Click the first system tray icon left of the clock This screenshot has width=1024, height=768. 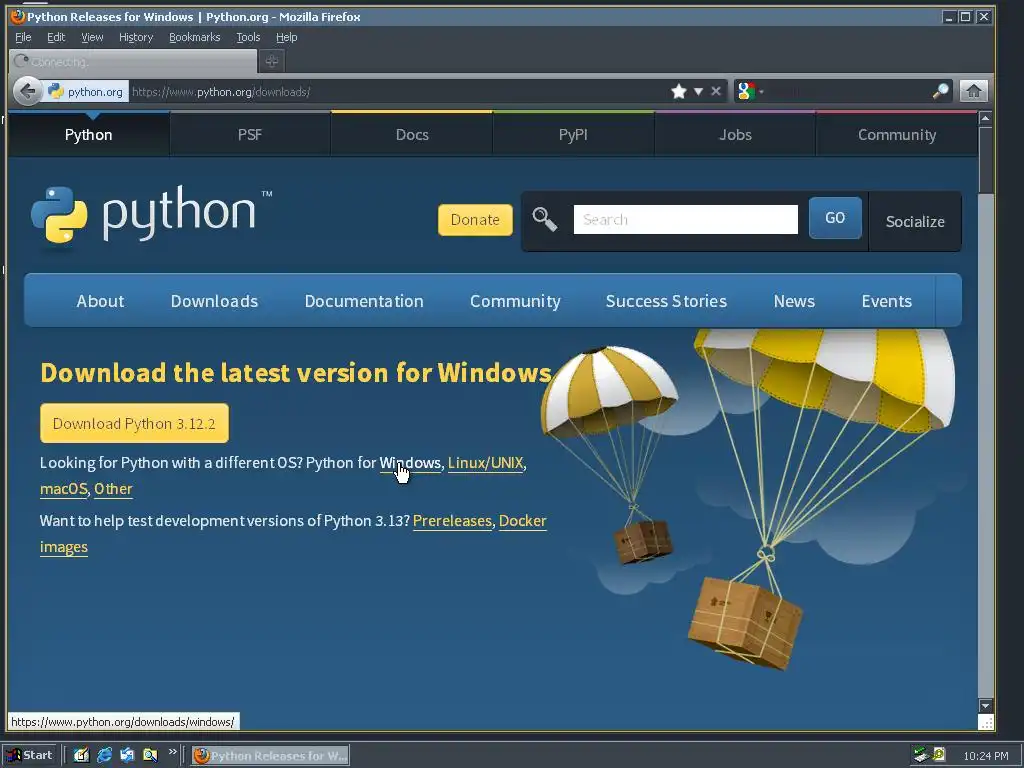(921, 755)
